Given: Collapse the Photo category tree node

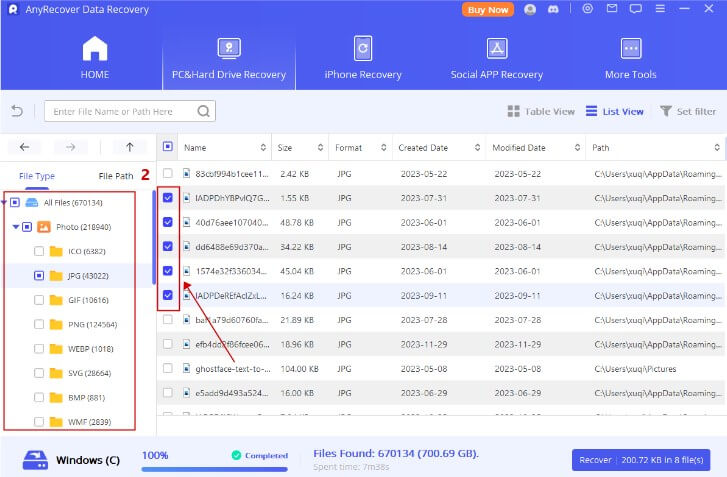Looking at the screenshot, I should pyautogui.click(x=15, y=227).
